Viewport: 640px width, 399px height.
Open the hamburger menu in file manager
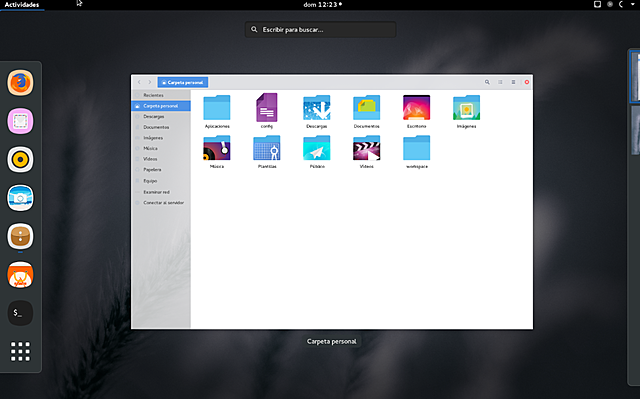(513, 82)
